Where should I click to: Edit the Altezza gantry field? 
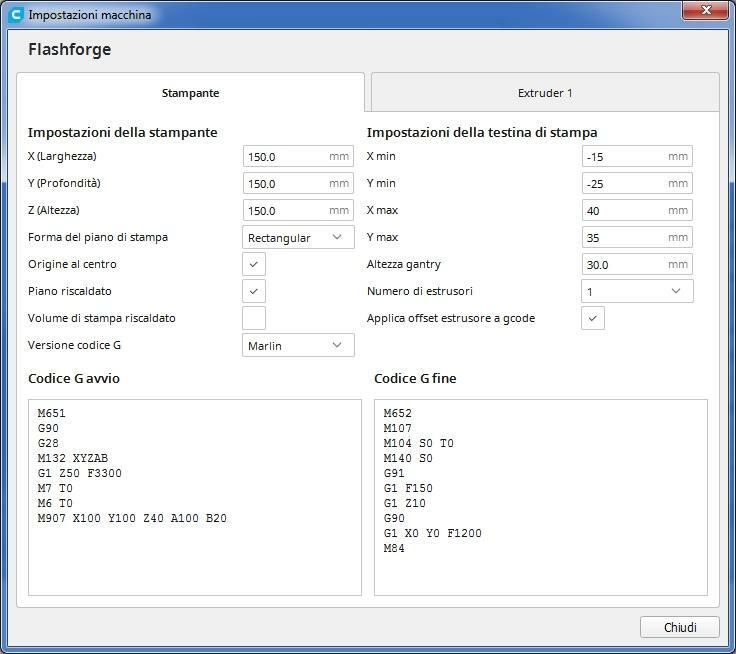625,265
